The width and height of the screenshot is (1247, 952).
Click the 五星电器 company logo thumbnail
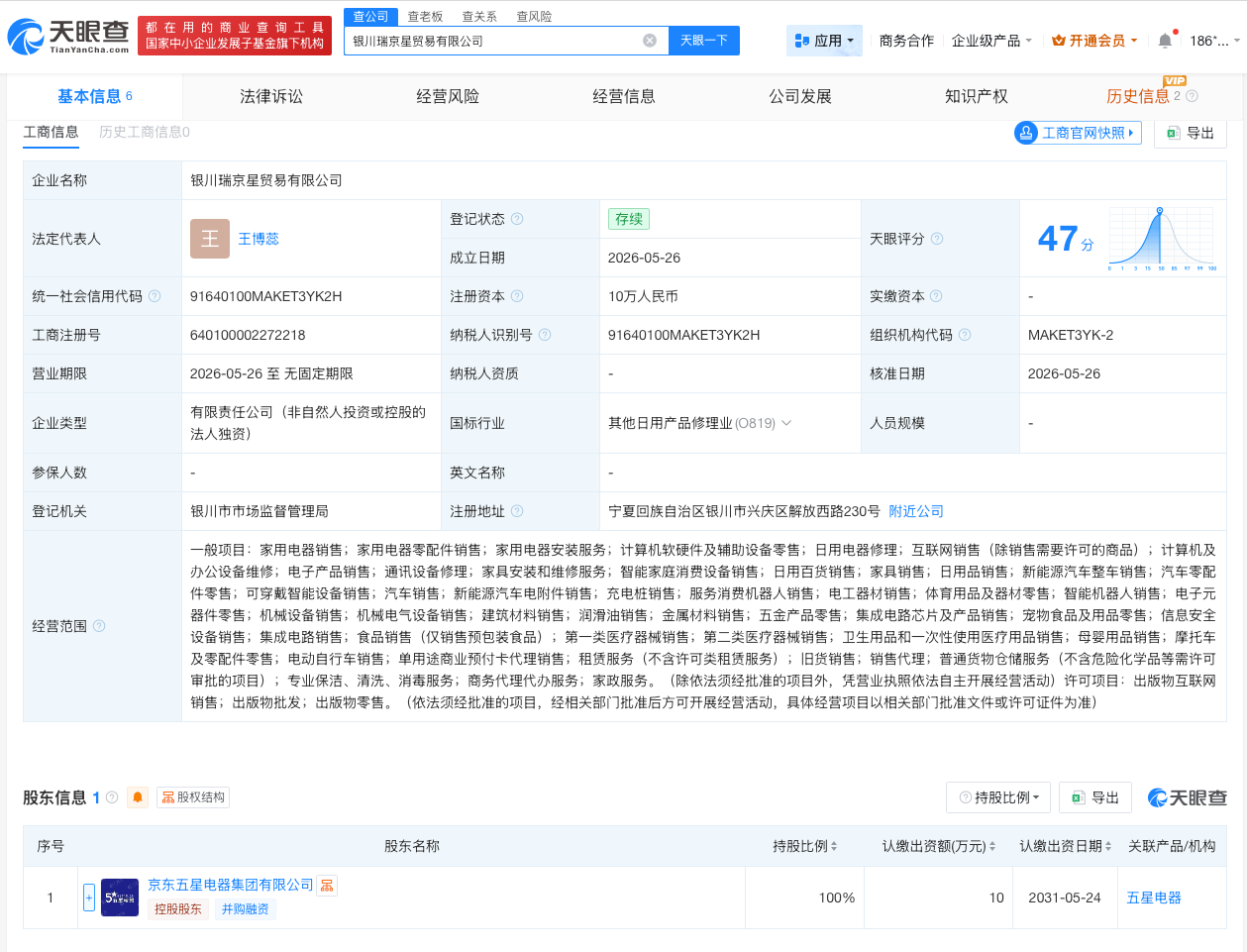[x=120, y=898]
